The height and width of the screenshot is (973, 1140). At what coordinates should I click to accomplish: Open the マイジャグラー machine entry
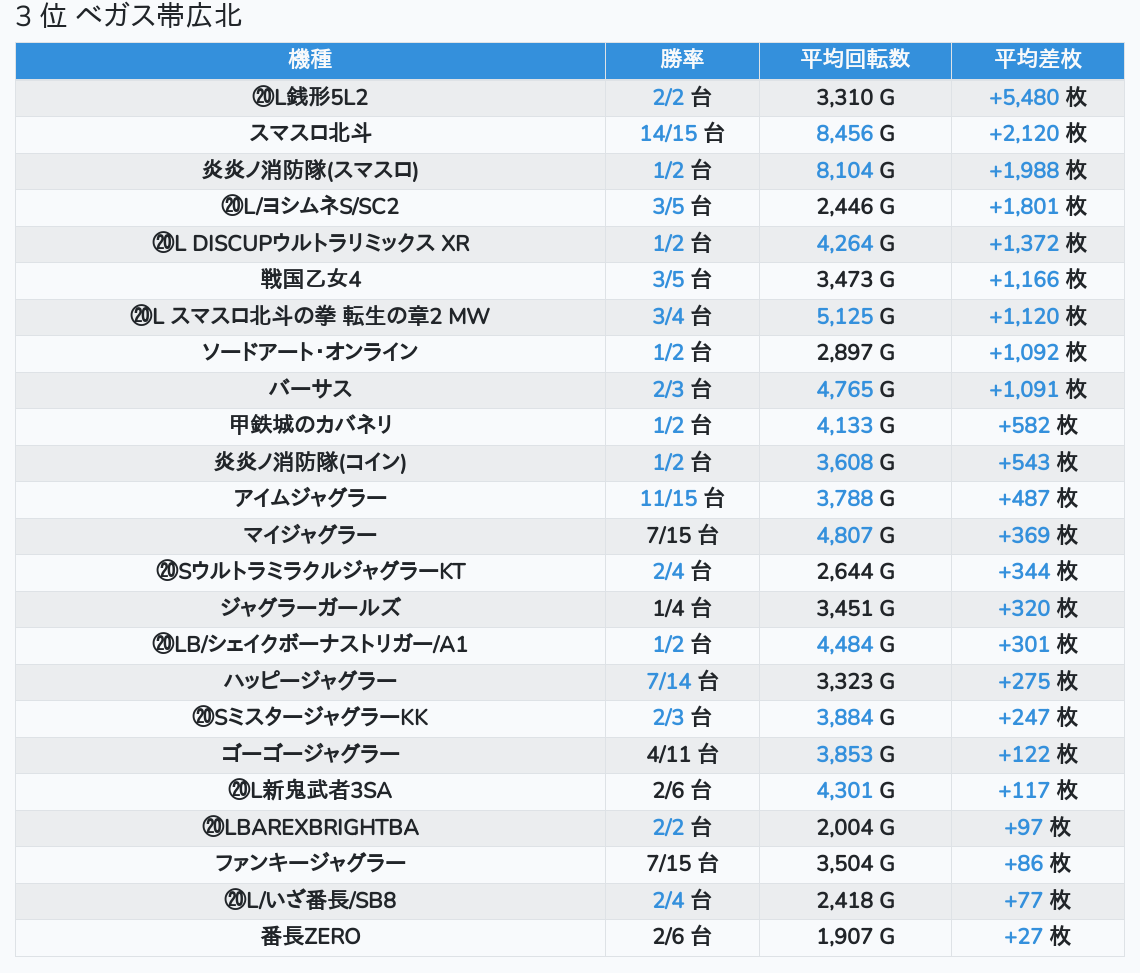(310, 535)
